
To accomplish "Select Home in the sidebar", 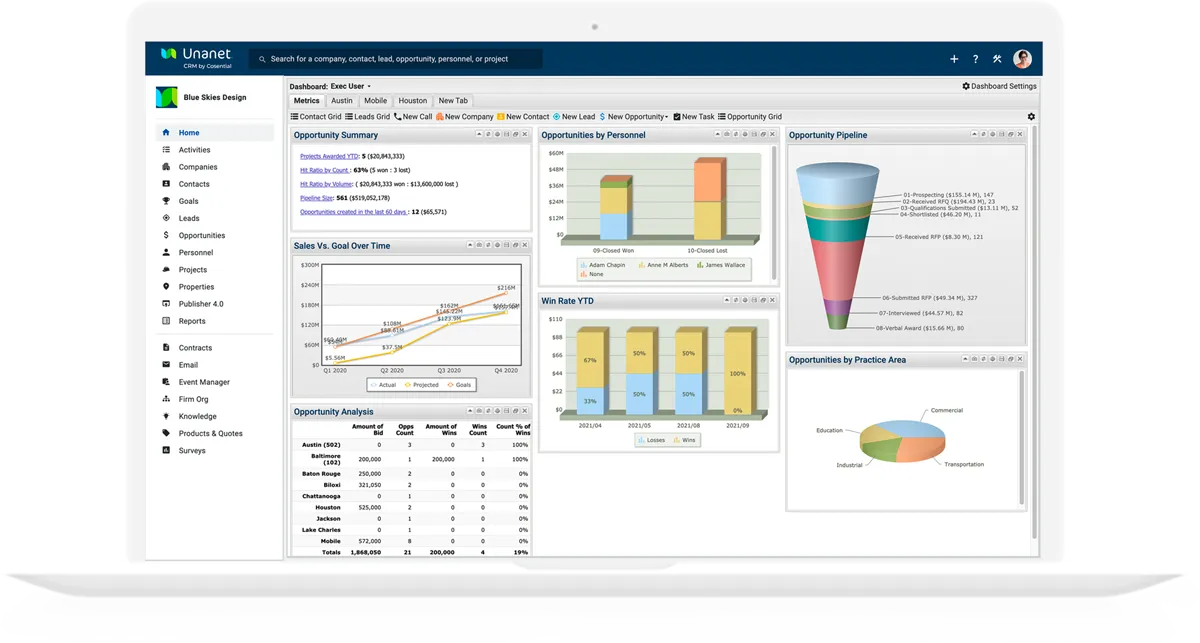I will click(x=215, y=132).
